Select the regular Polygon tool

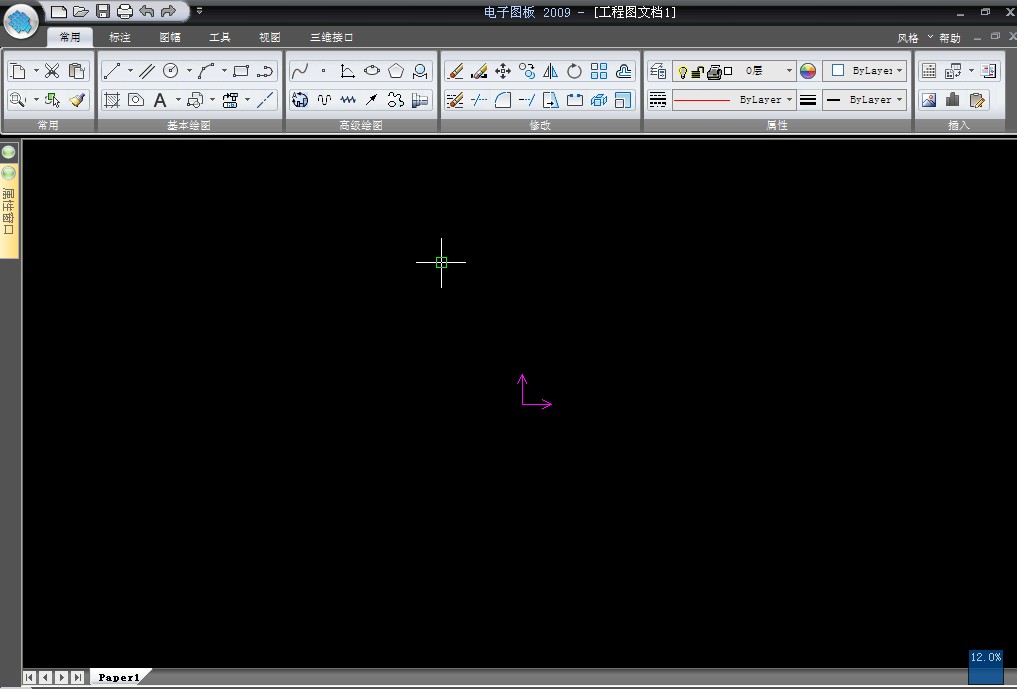click(x=396, y=71)
